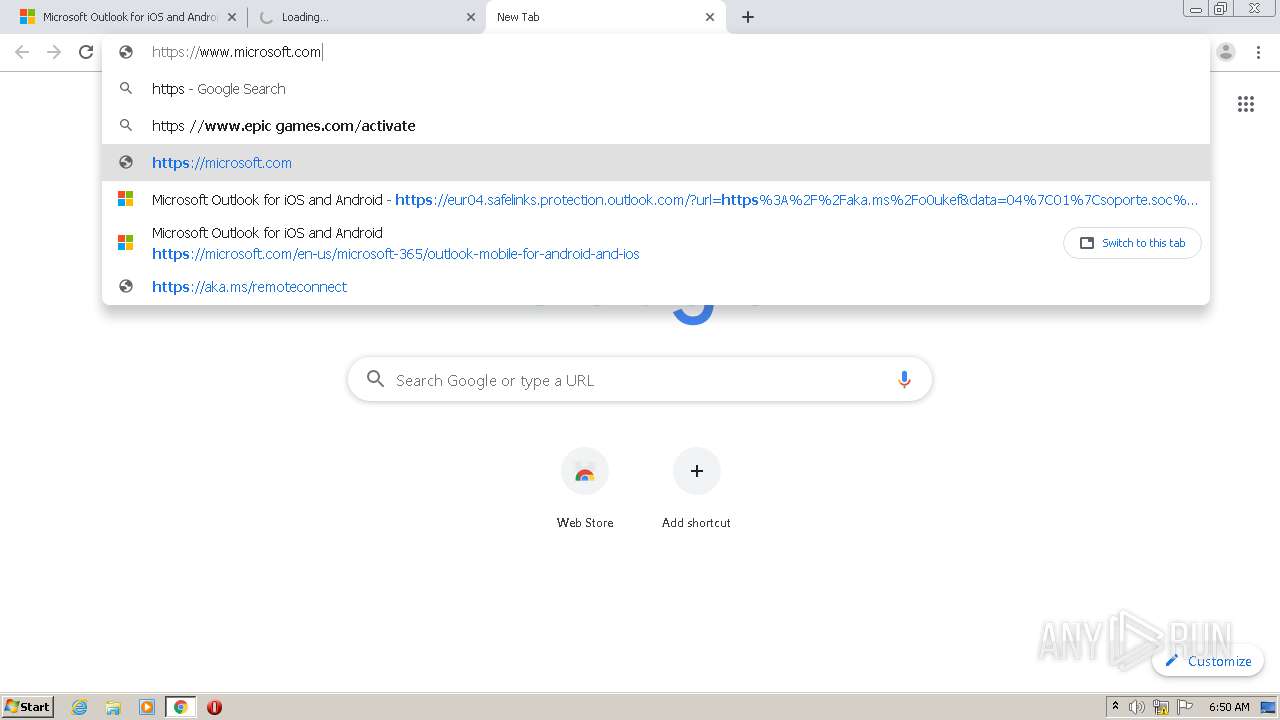Click the 6:50 AM clock
Image resolution: width=1280 pixels, height=720 pixels.
1229,707
